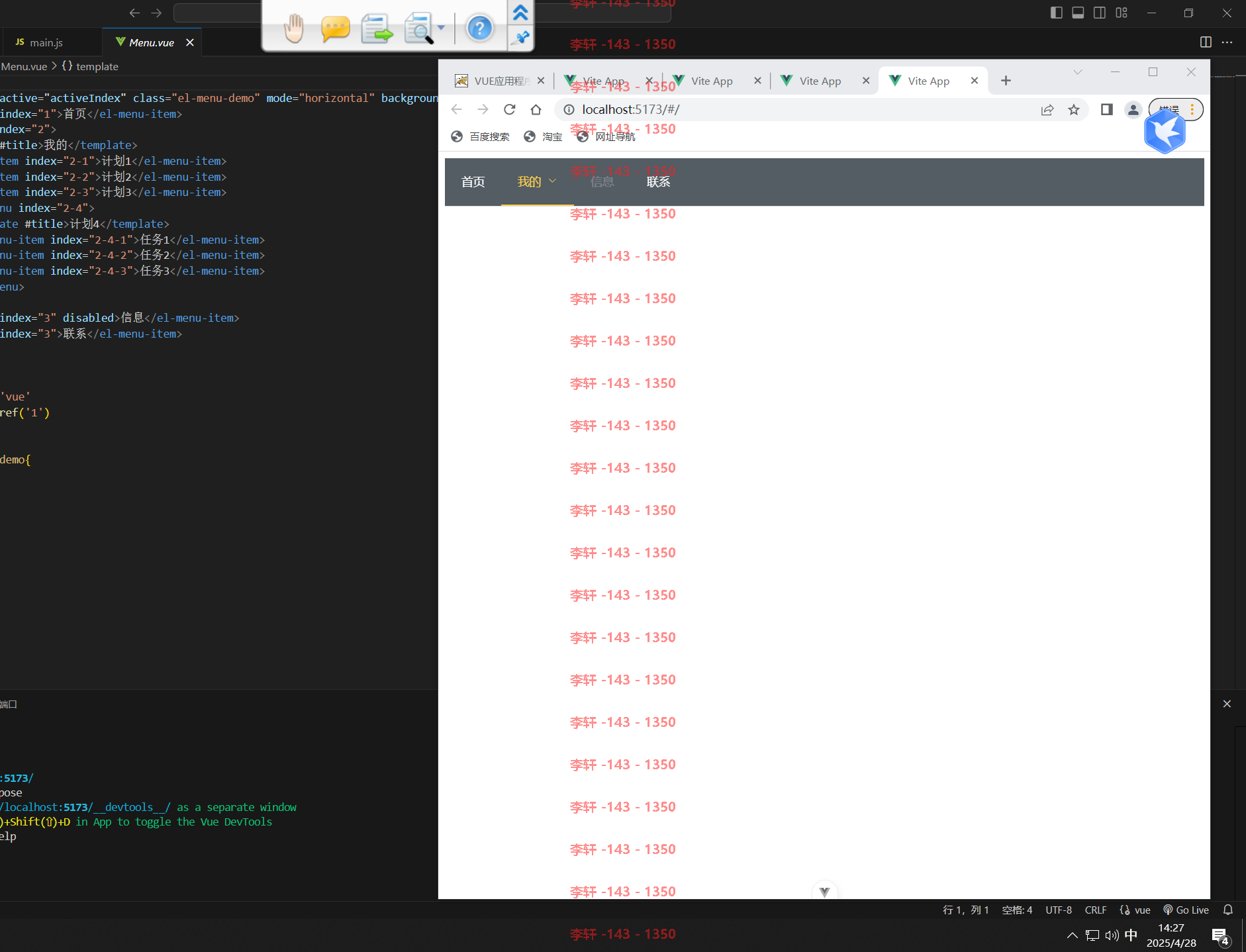Image resolution: width=1246 pixels, height=952 pixels.
Task: Open VS Code notifications bell
Action: 1228,910
